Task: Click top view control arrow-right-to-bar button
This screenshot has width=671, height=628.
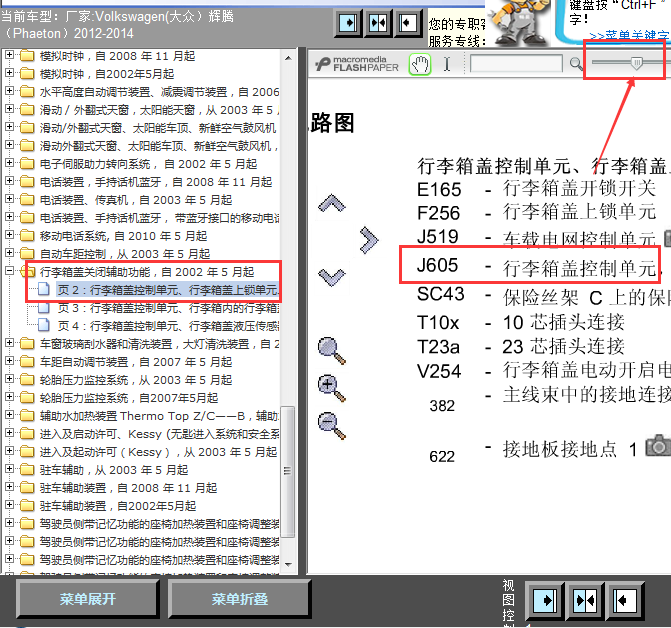Action: click(349, 23)
